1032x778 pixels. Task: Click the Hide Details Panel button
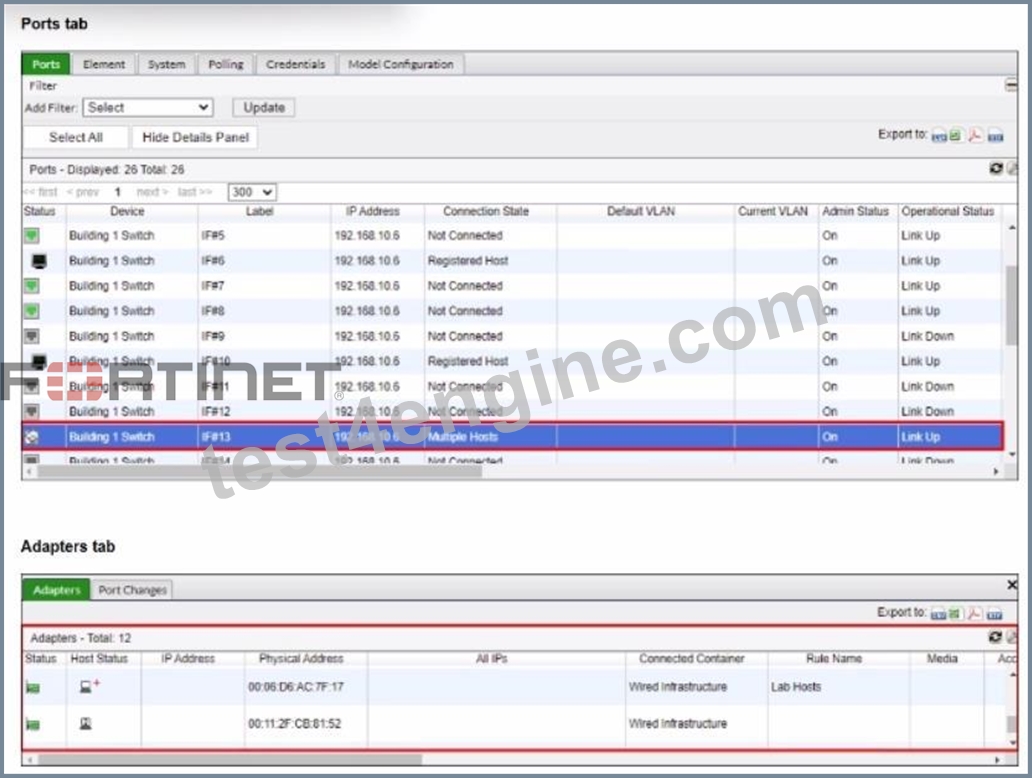[x=195, y=137]
